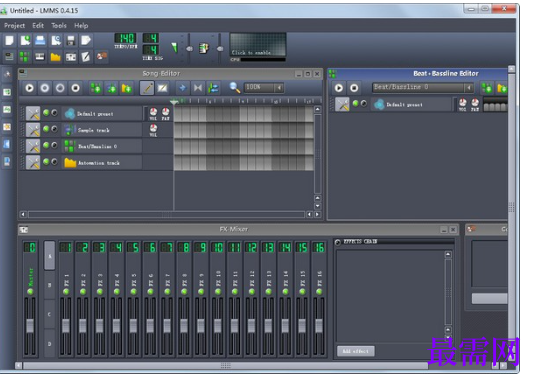539x383 pixels.
Task: Add automation track in Song Editor toolbar
Action: pyautogui.click(x=127, y=88)
